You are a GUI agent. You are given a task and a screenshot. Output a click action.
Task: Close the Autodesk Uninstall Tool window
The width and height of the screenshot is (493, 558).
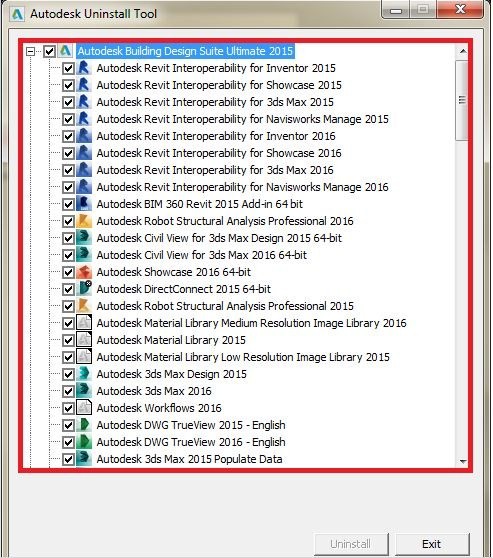click(x=460, y=9)
